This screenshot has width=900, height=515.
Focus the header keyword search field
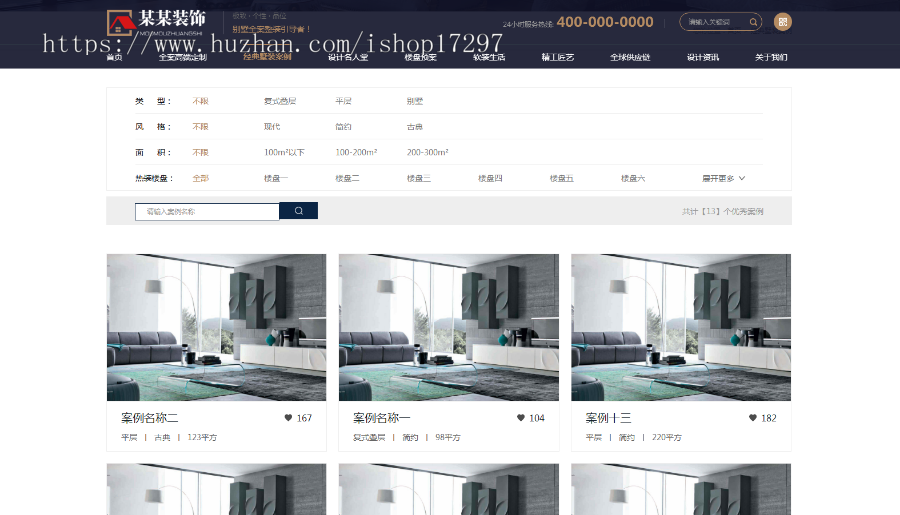click(x=715, y=22)
